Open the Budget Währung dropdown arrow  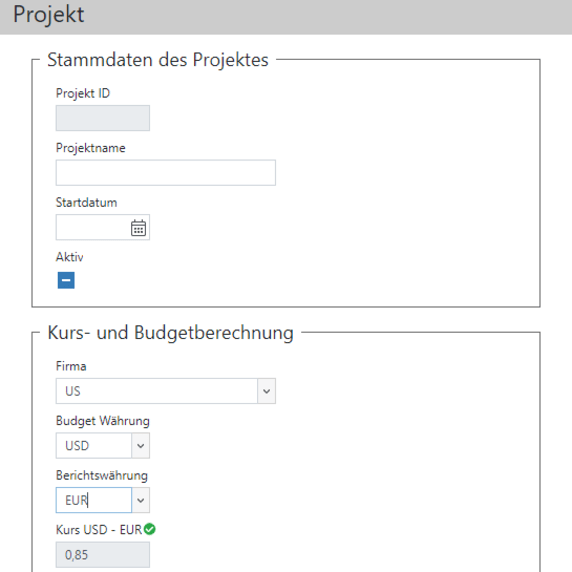pos(140,446)
